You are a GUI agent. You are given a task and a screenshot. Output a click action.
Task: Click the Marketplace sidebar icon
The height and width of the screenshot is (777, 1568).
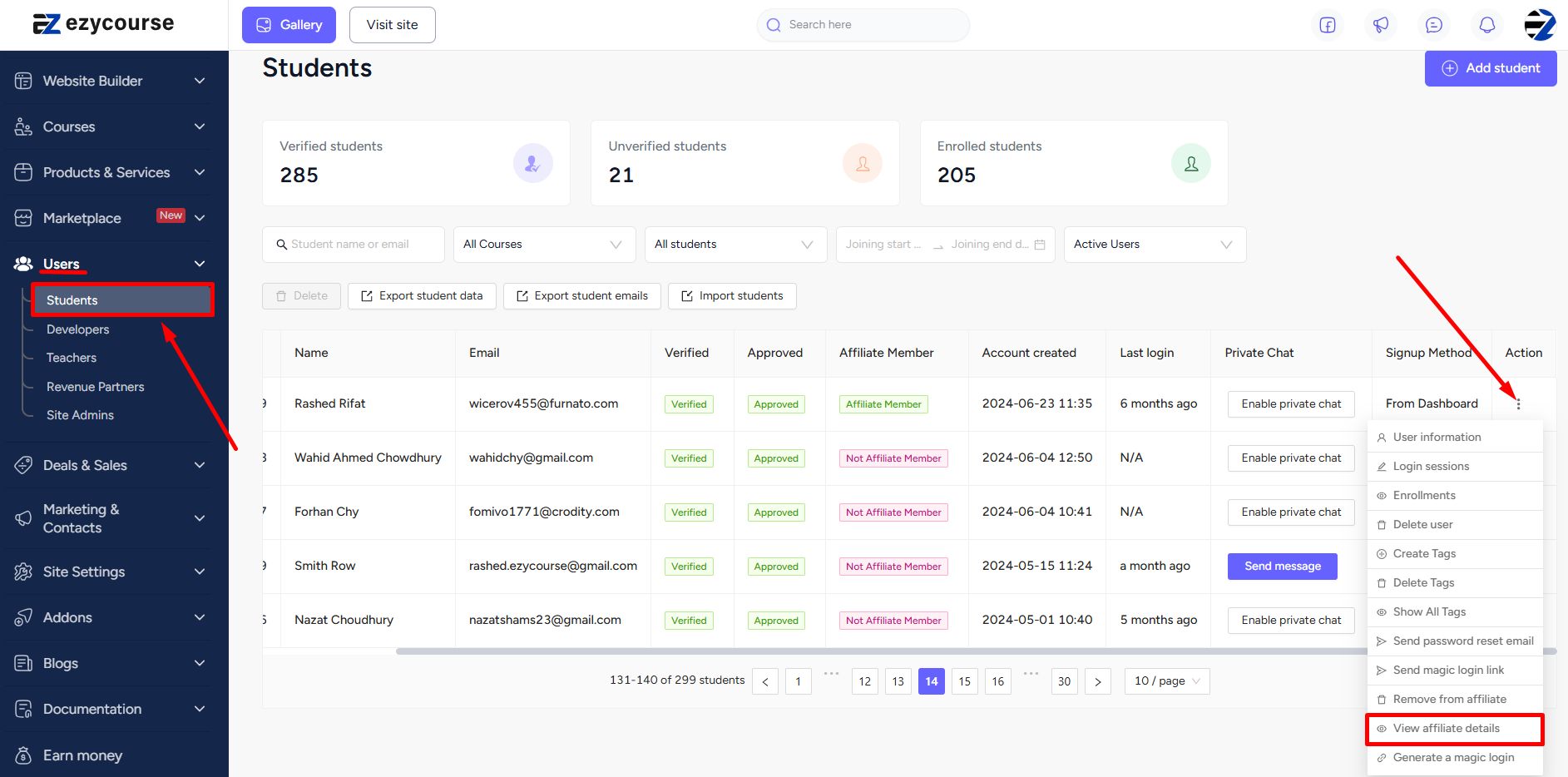tap(23, 218)
